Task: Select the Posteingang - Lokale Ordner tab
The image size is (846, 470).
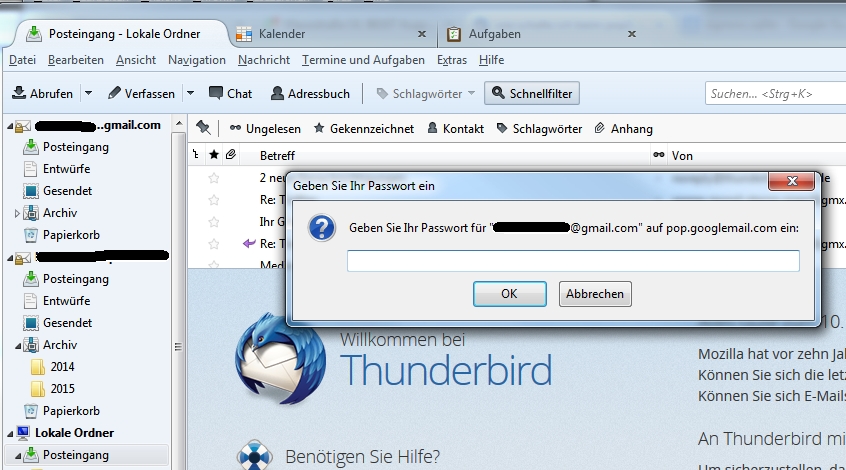Action: 124,34
